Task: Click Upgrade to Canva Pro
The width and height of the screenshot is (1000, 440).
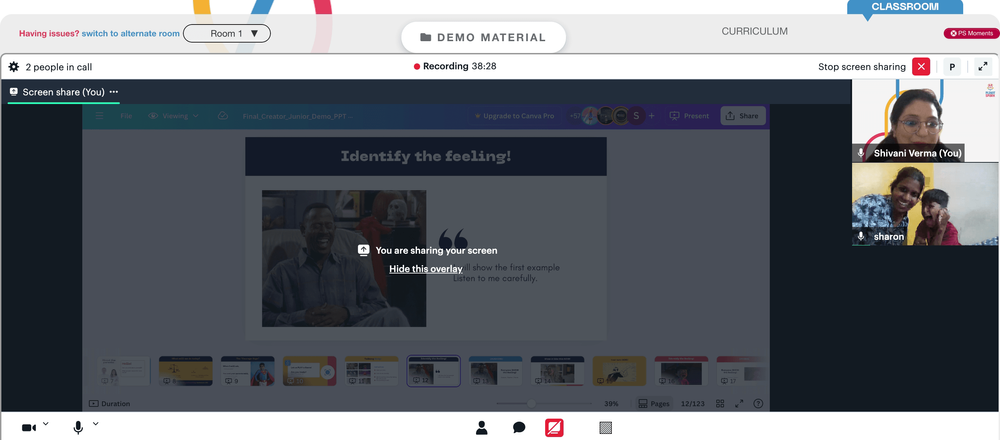Action: [x=515, y=116]
